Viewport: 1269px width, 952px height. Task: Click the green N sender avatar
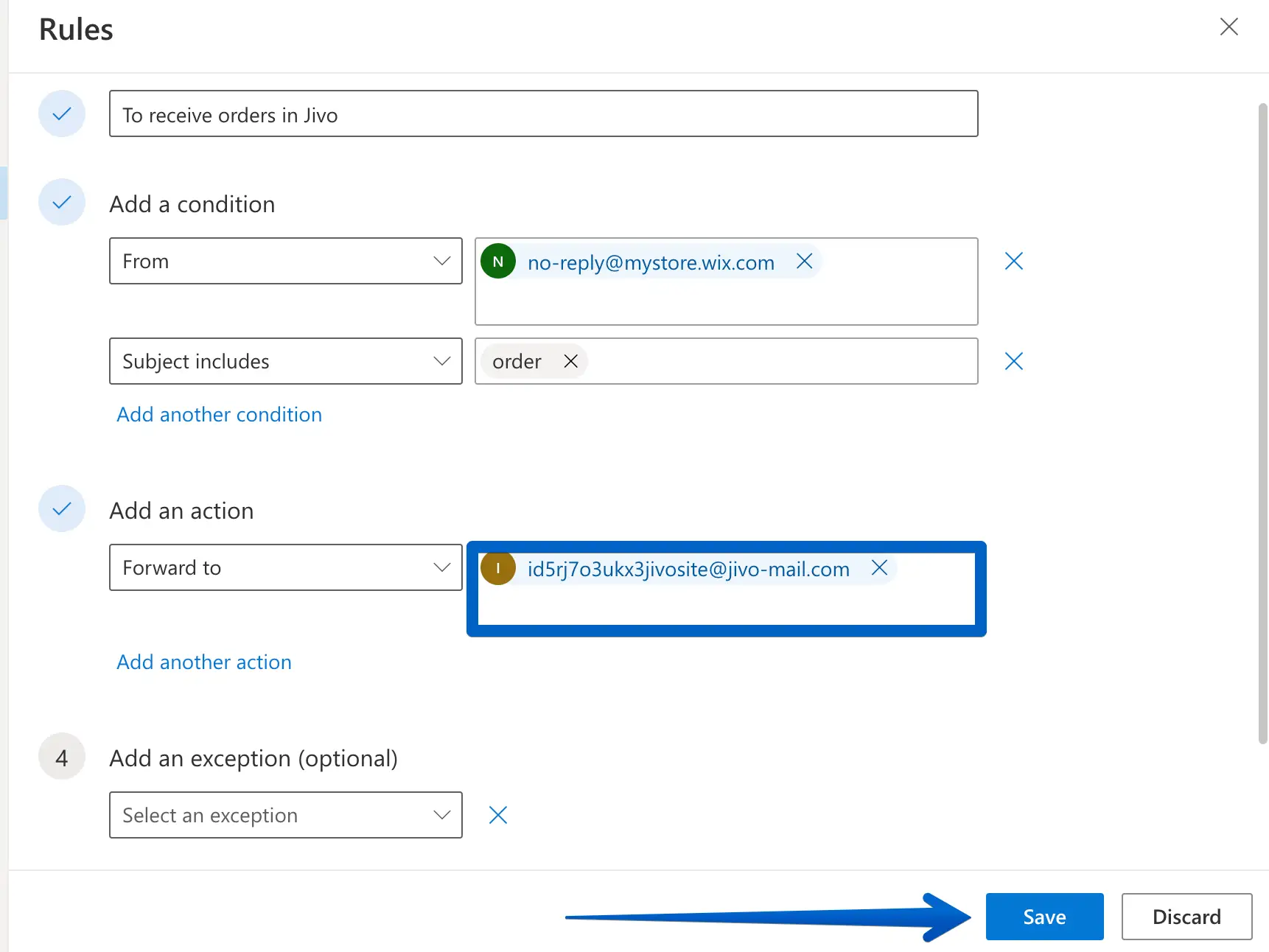tap(498, 262)
